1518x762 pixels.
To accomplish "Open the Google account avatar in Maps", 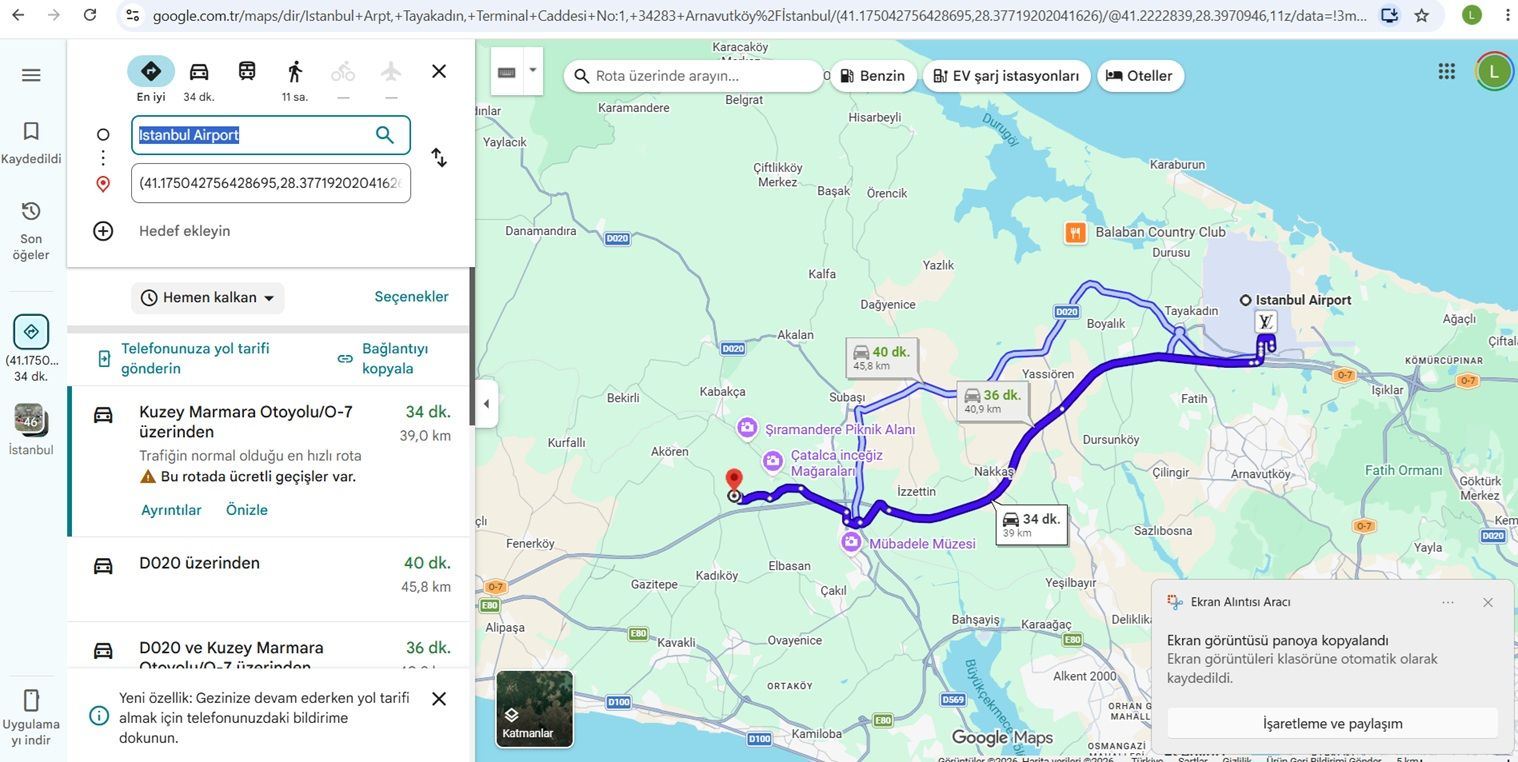I will [1494, 71].
